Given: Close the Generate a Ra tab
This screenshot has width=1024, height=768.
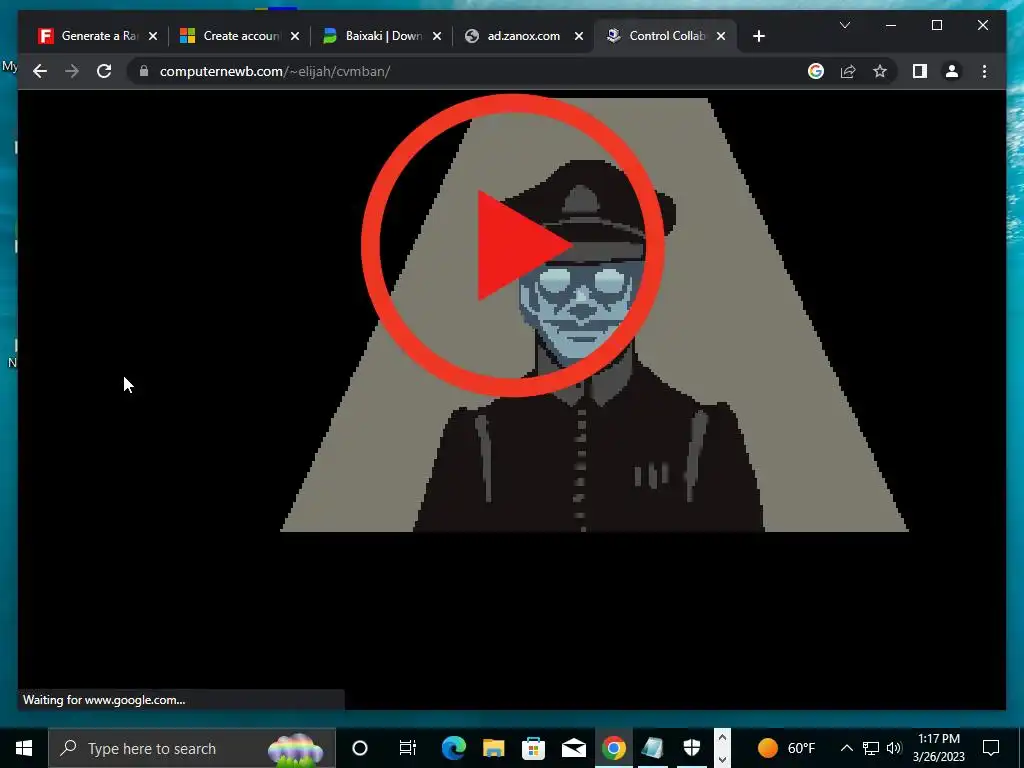Looking at the screenshot, I should tap(153, 36).
